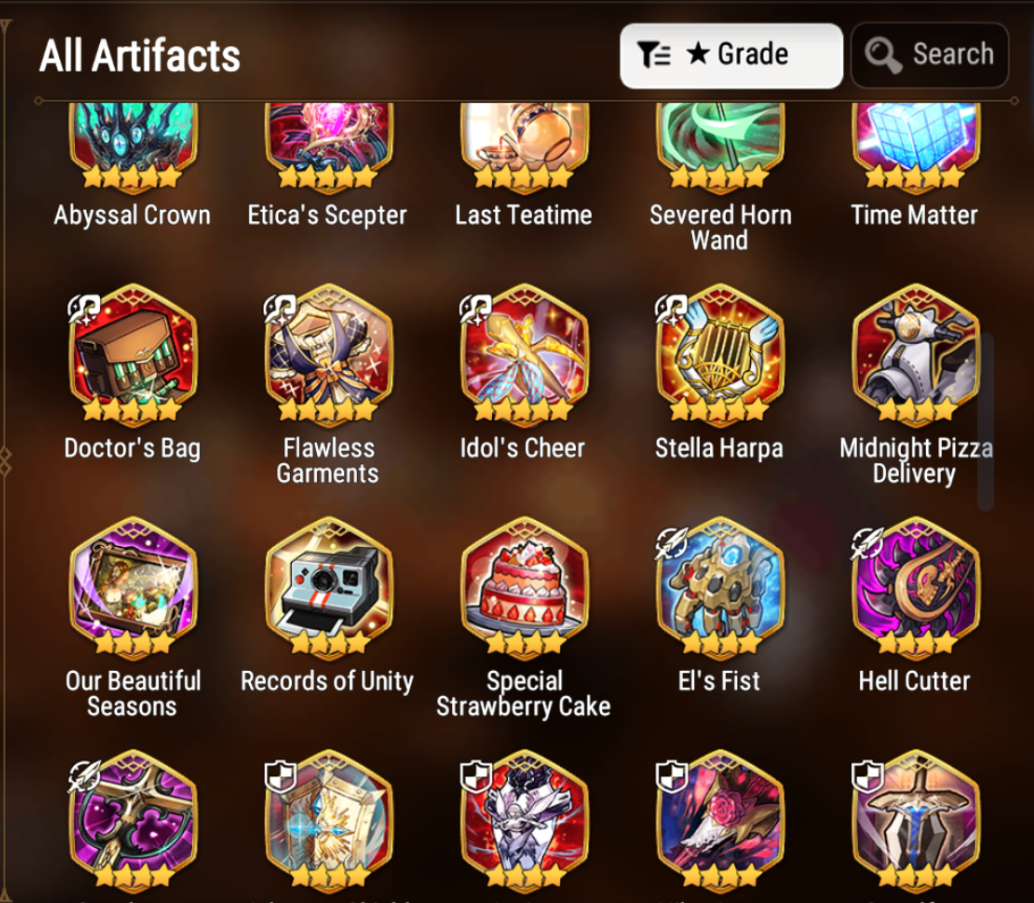Select the Doctor's Bag artifact icon
Viewport: 1034px width, 903px height.
click(133, 354)
